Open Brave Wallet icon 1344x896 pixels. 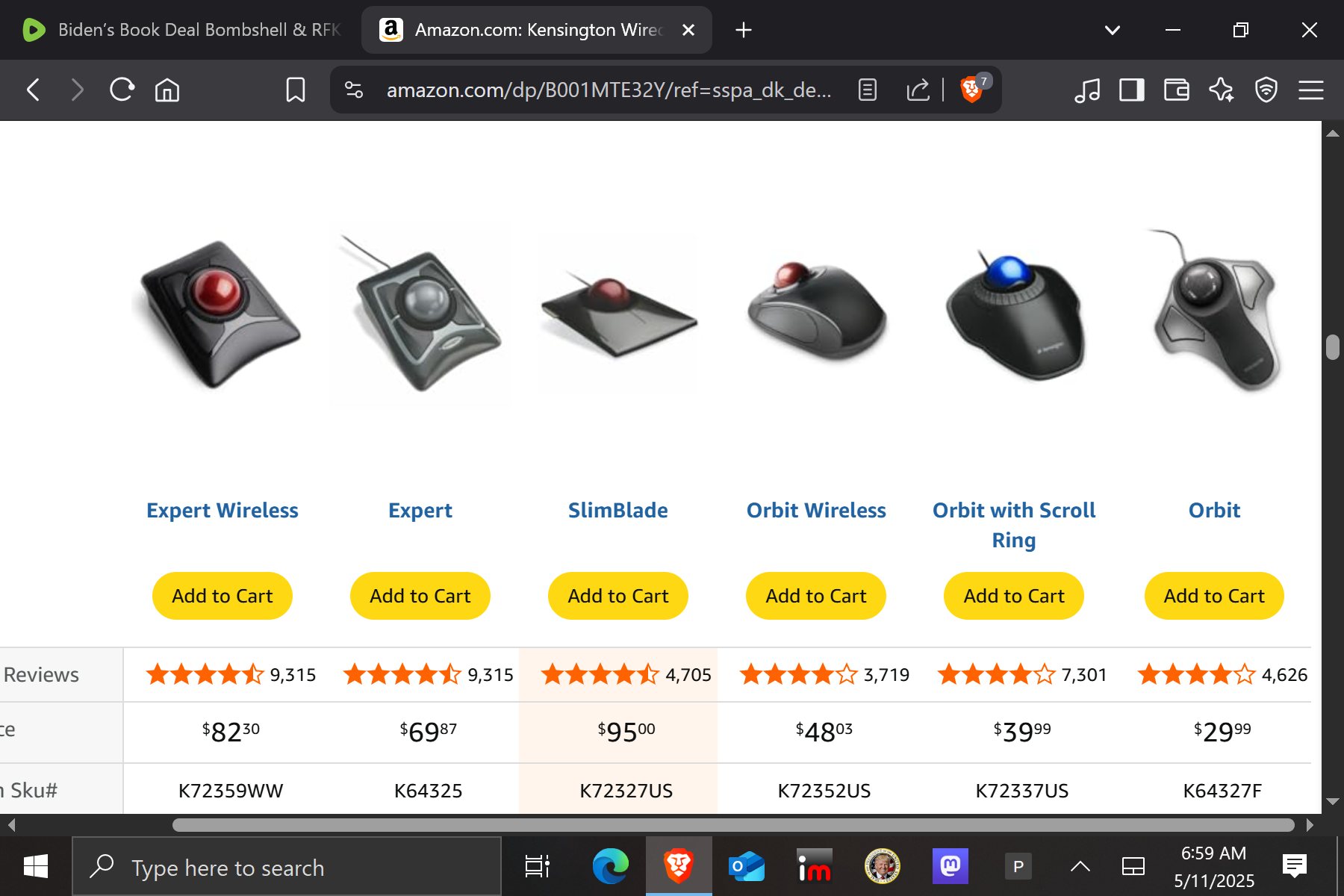[1177, 90]
